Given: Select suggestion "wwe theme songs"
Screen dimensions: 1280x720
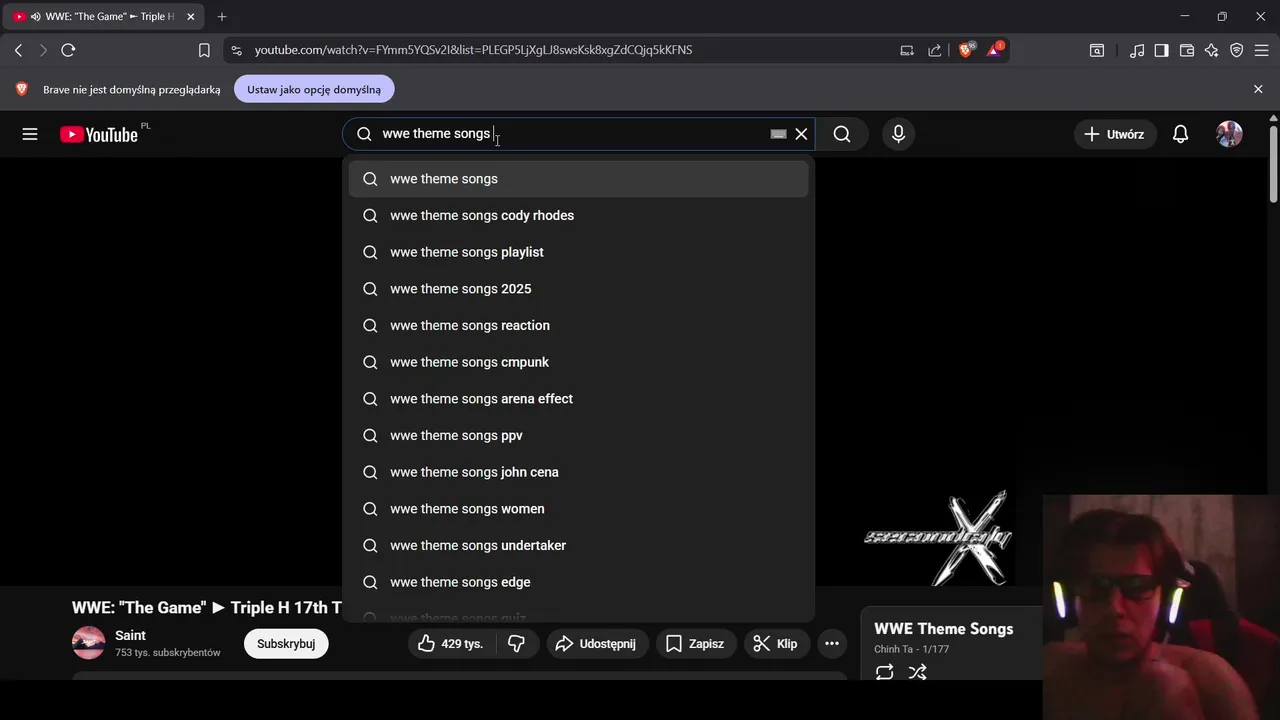Looking at the screenshot, I should [578, 179].
